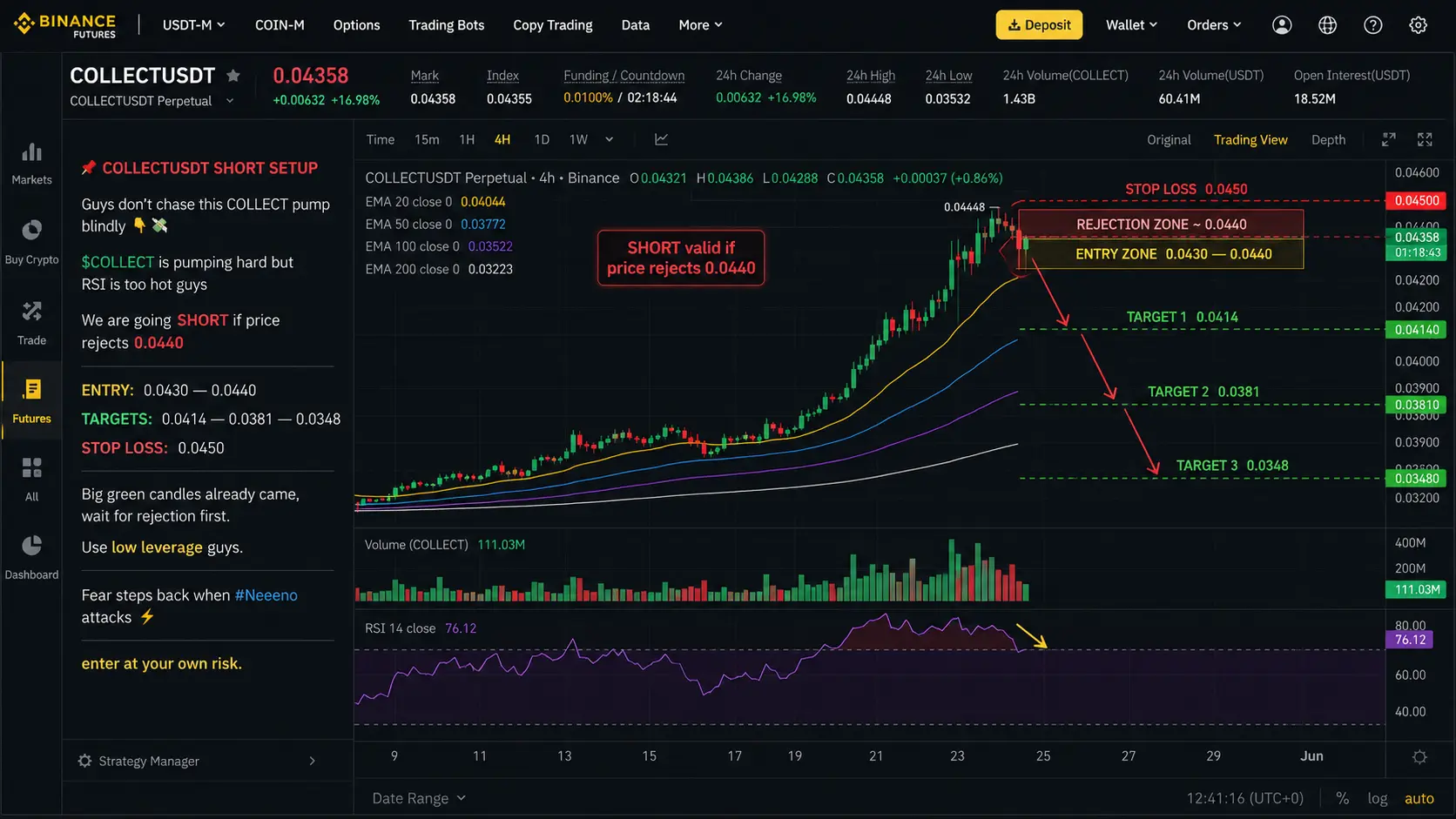Select the 15m timeframe
This screenshot has height=819, width=1456.
click(x=427, y=139)
